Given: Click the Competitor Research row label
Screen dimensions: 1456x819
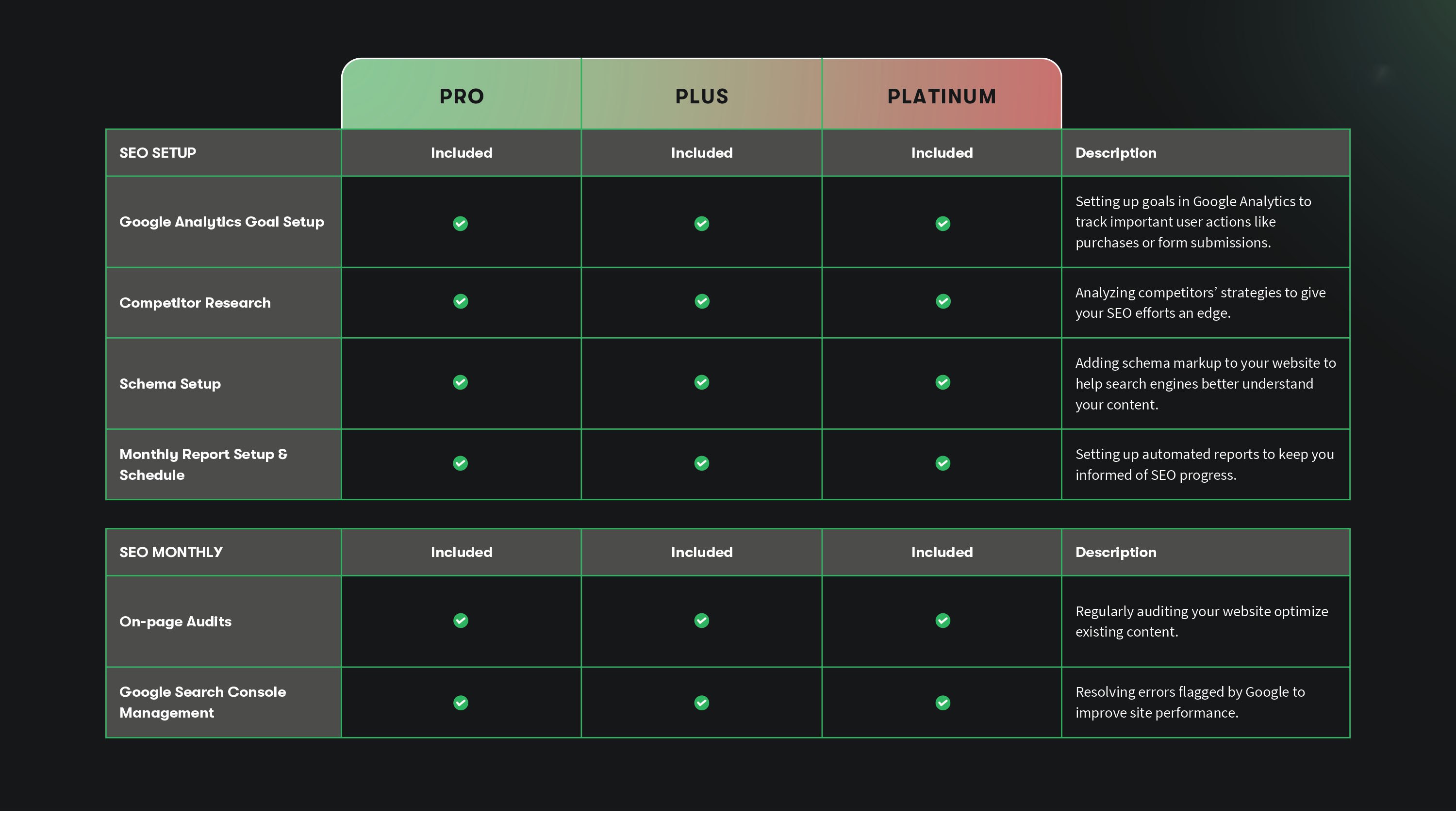Looking at the screenshot, I should point(195,303).
